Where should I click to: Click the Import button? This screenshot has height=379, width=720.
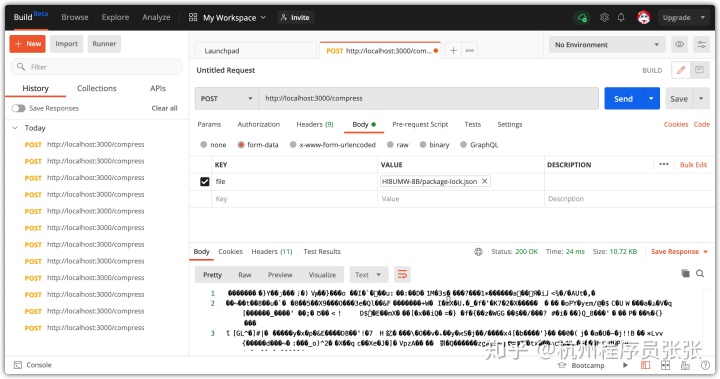67,44
